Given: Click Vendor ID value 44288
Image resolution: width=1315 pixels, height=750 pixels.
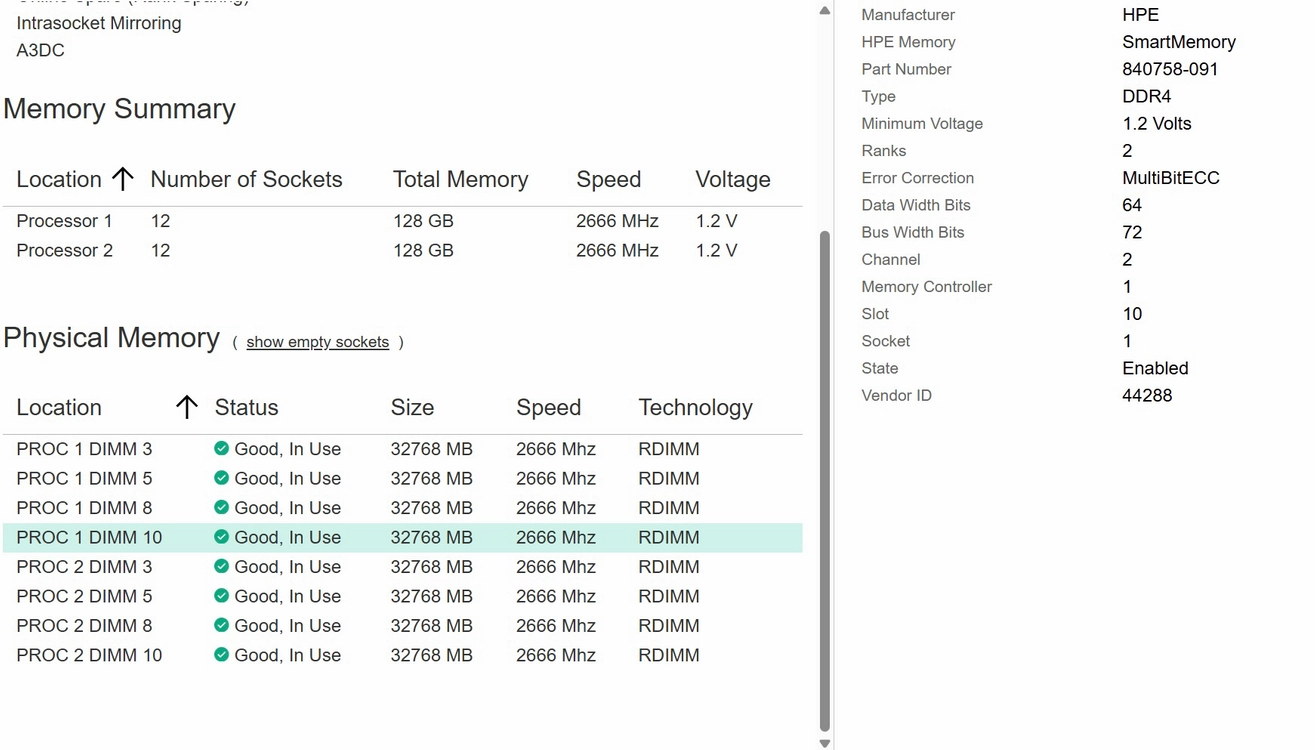Looking at the screenshot, I should [1147, 395].
